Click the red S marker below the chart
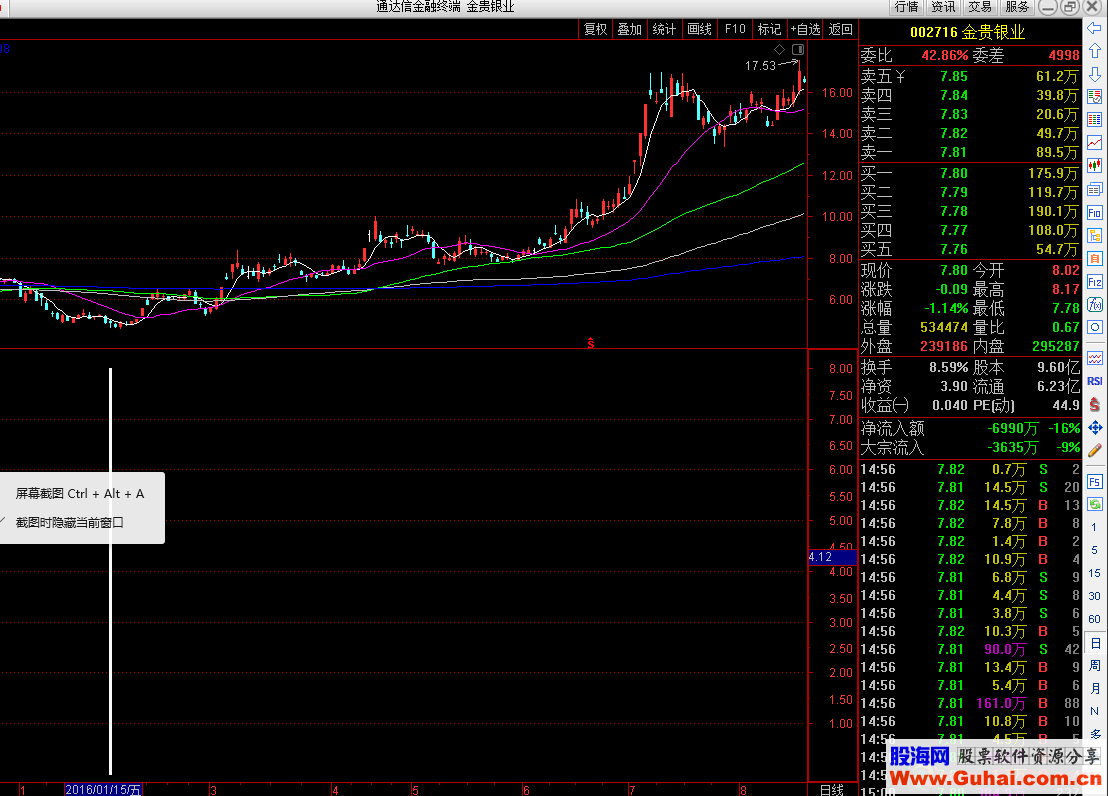Viewport: 1108px width, 796px height. tap(591, 344)
